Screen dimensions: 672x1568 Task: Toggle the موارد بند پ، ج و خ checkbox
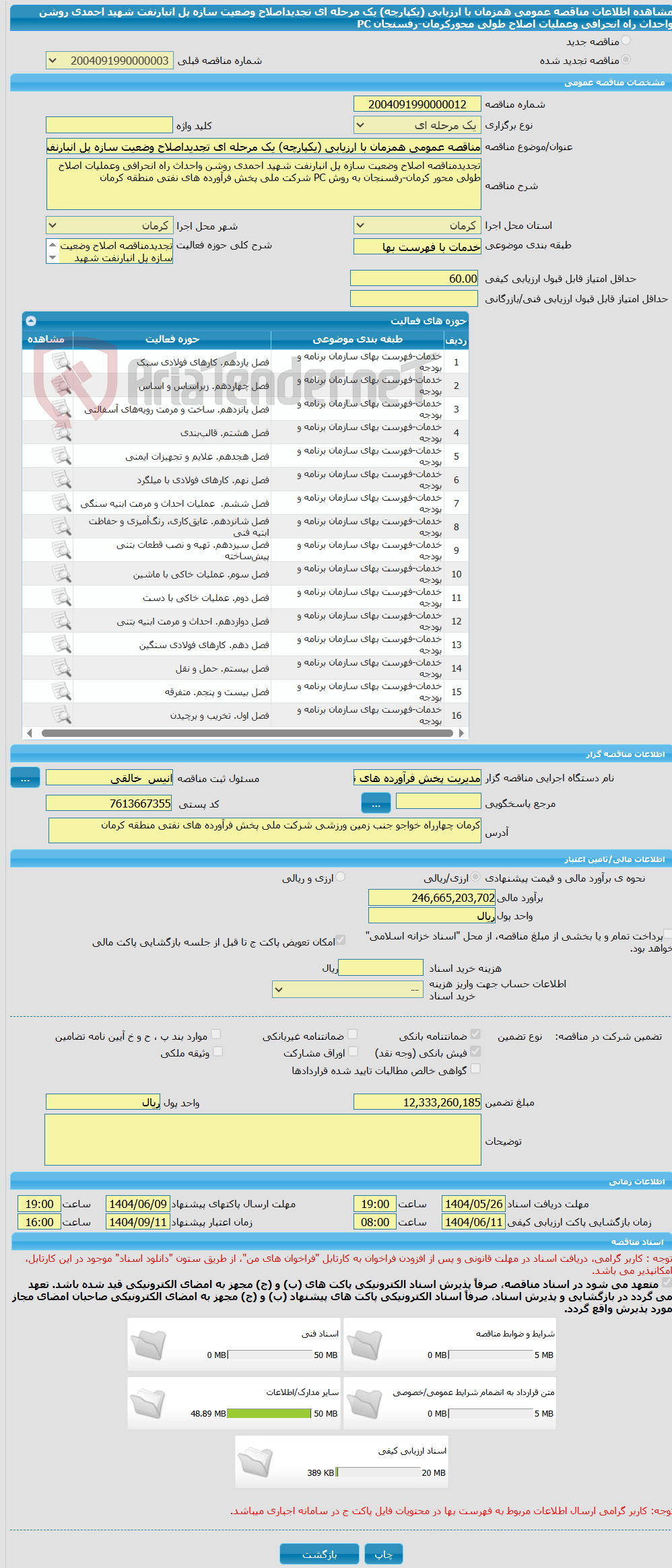[x=216, y=1034]
